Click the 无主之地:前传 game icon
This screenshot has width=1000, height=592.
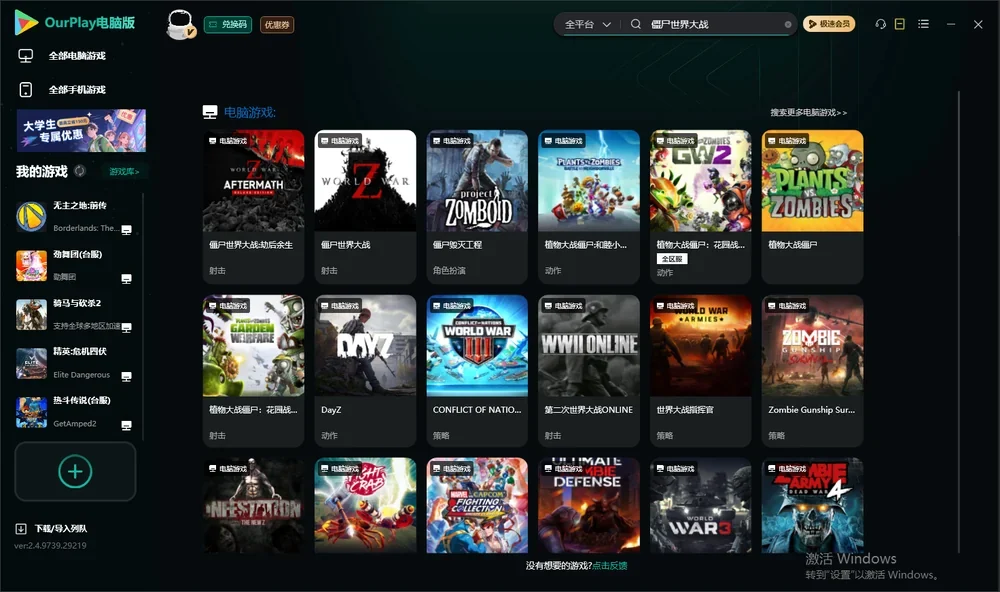point(31,217)
